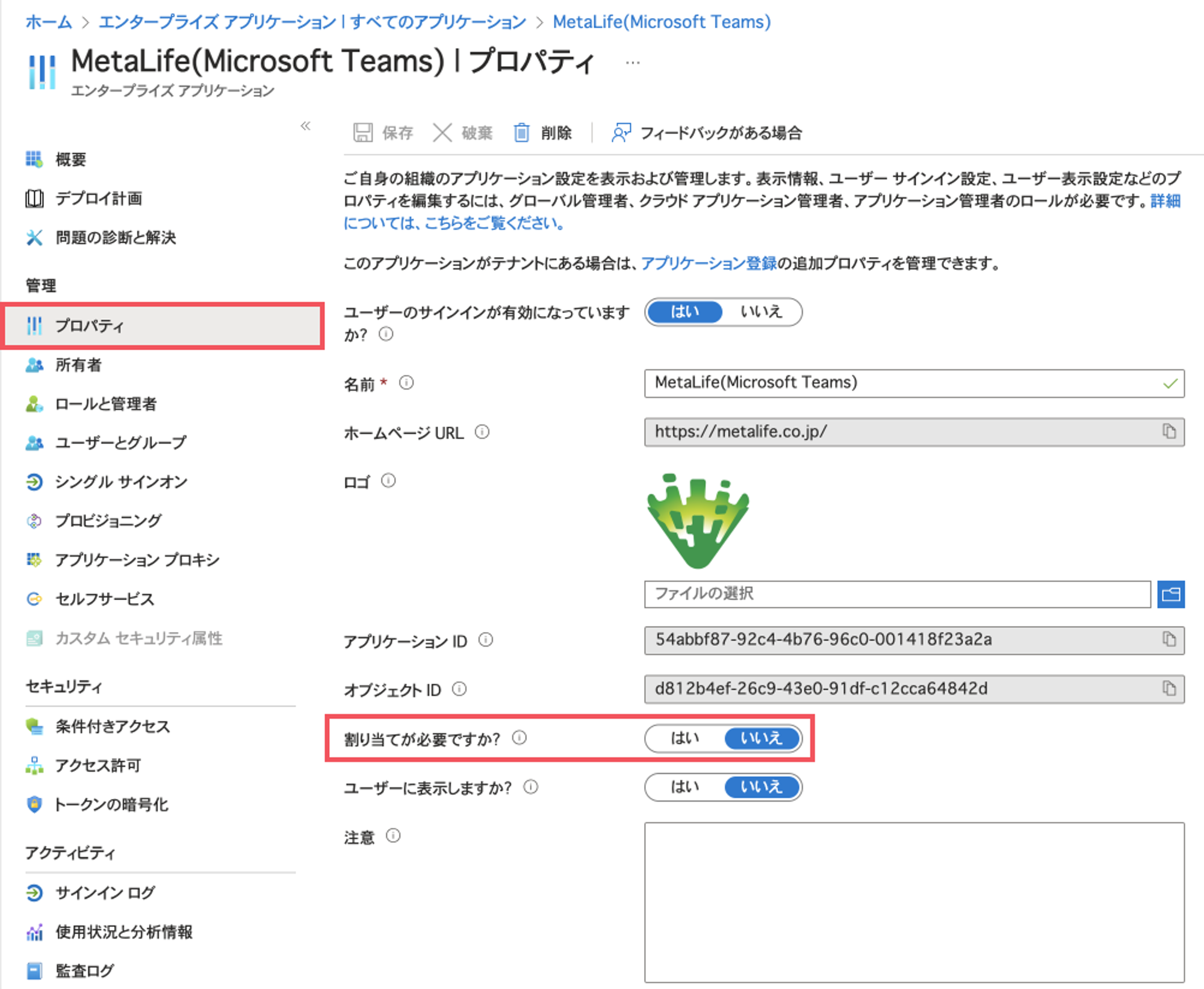Click the 条件付きアクセス icon
The width and height of the screenshot is (1204, 989).
[34, 727]
